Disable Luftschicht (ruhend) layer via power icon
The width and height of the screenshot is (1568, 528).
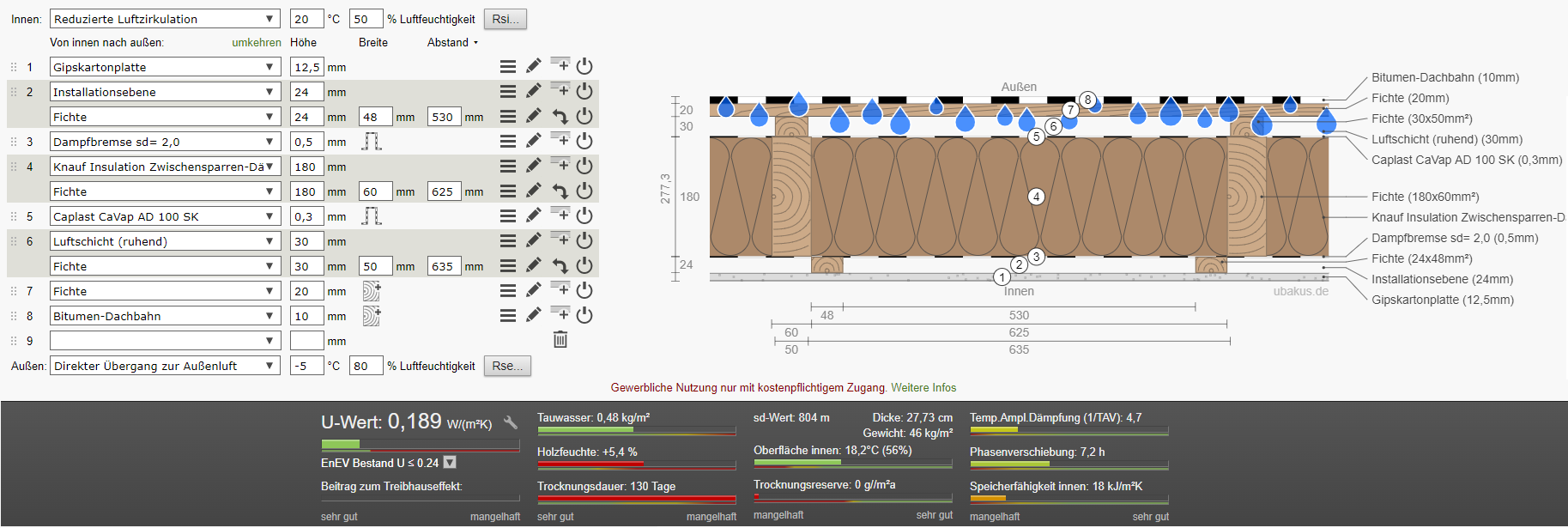click(584, 240)
